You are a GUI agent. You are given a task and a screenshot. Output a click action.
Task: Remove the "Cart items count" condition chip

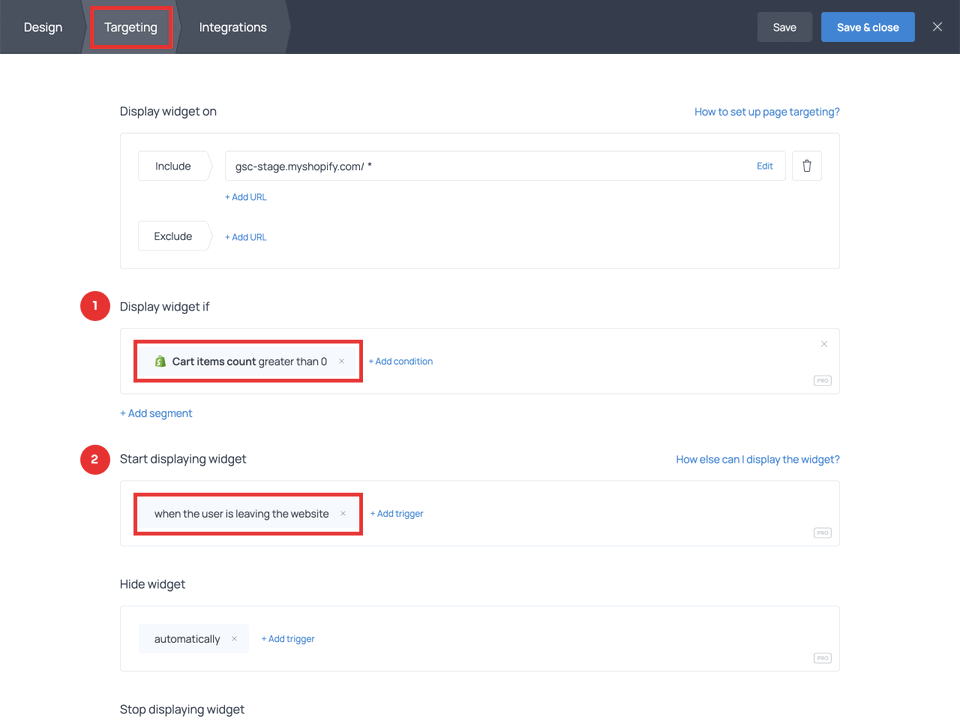pos(343,361)
